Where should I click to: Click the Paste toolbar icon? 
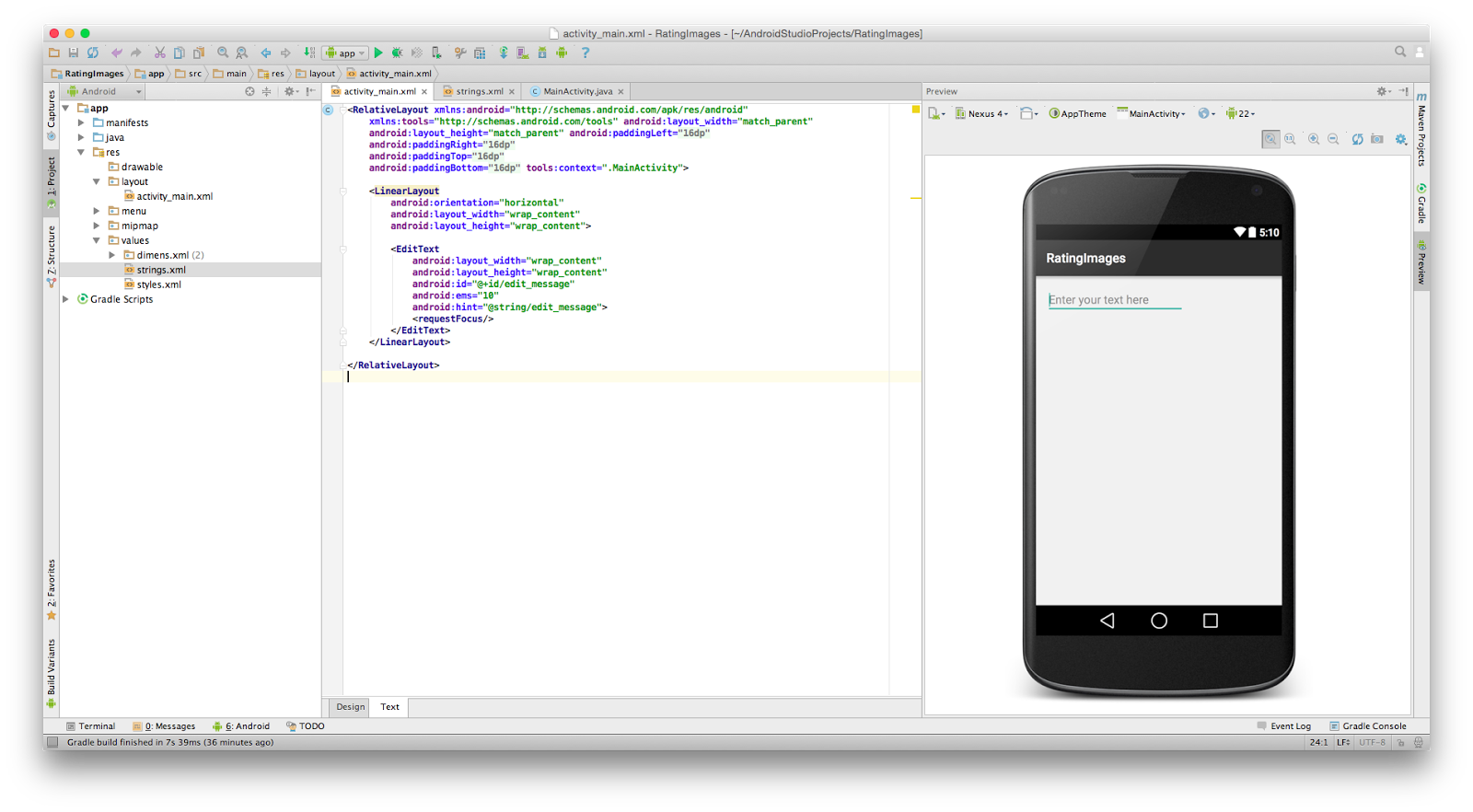coord(199,52)
